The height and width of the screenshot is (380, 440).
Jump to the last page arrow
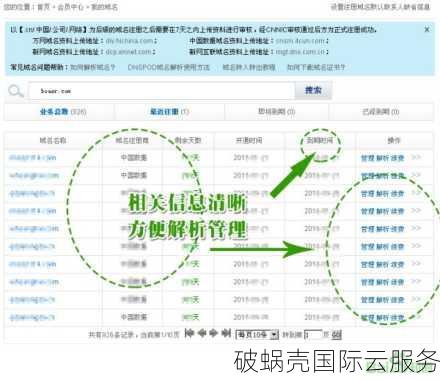coord(226,333)
